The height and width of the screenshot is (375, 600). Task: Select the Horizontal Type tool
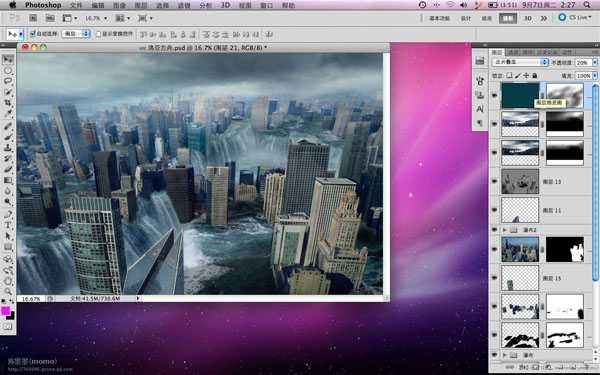pos(8,225)
